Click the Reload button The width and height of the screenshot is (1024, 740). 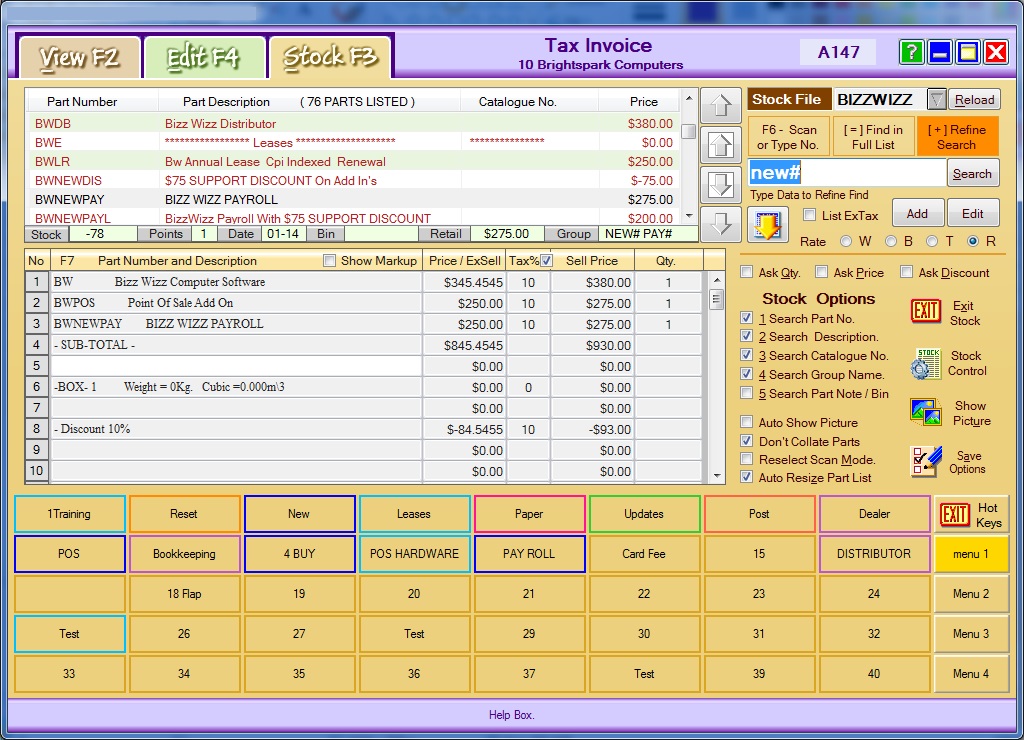tap(974, 99)
